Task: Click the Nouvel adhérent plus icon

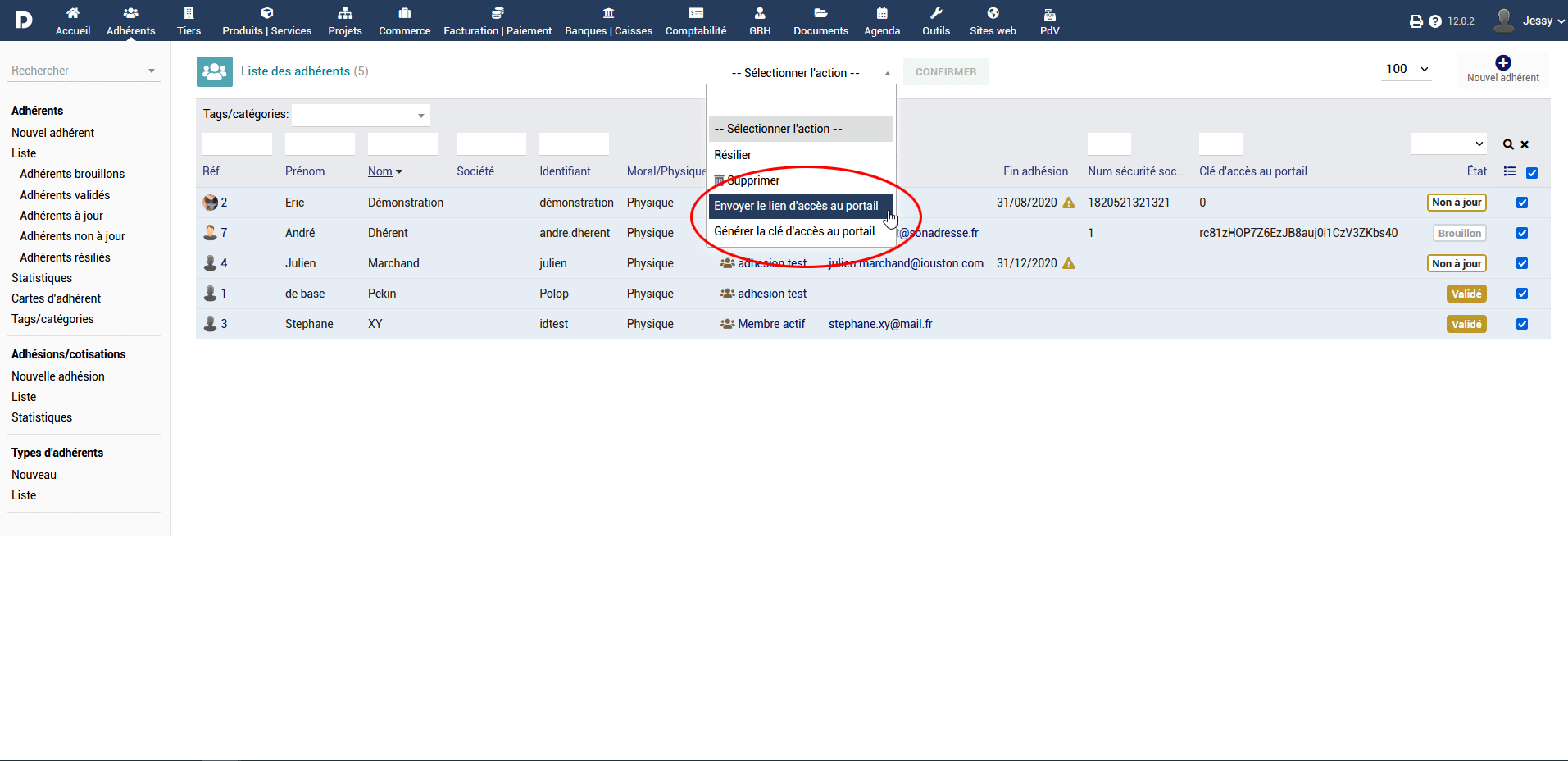Action: (1502, 63)
